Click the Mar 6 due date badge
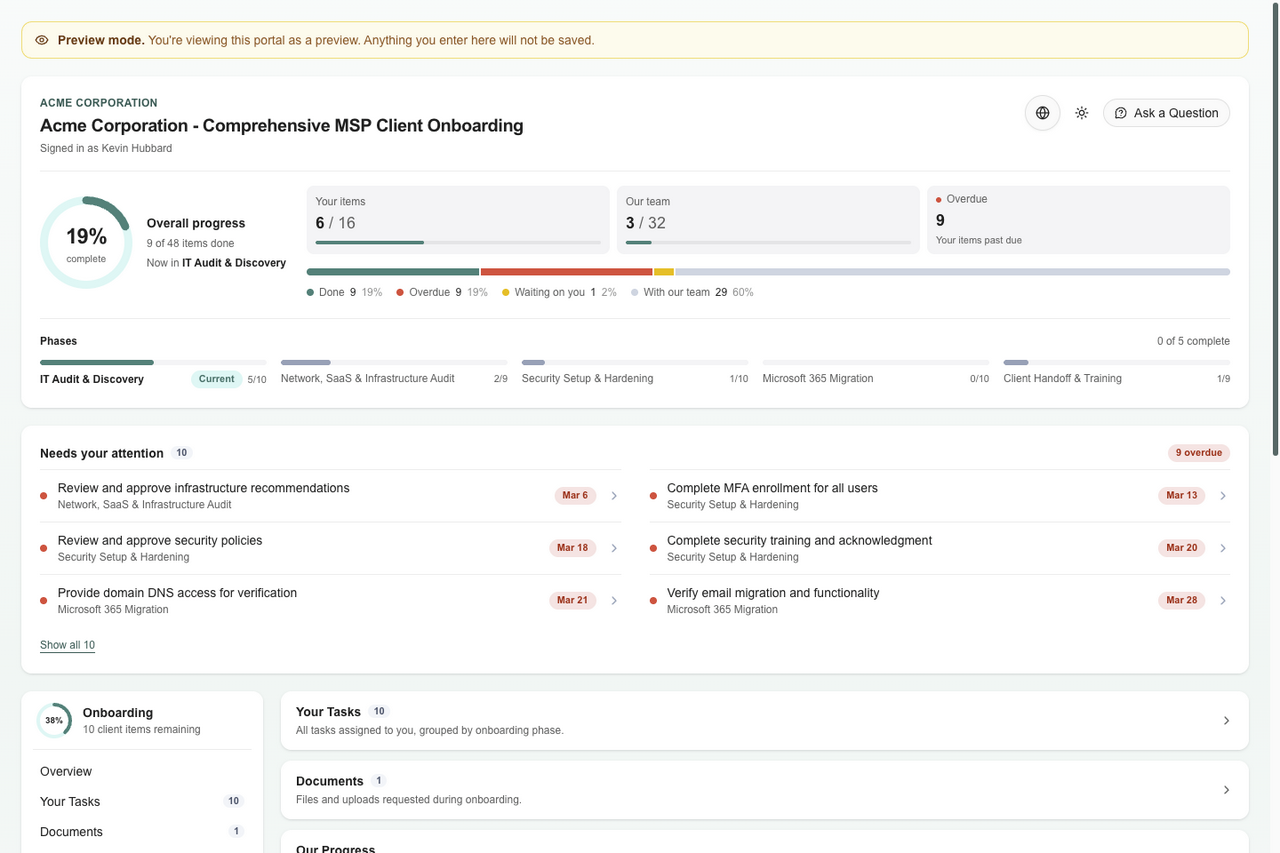This screenshot has height=853, width=1280. tap(575, 496)
